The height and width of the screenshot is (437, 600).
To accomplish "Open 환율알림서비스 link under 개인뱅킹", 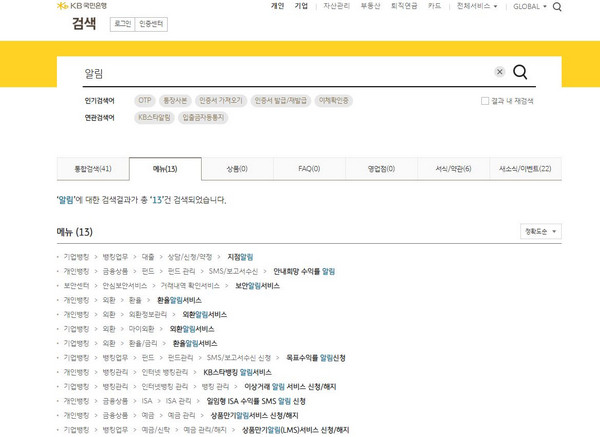I will (x=179, y=300).
